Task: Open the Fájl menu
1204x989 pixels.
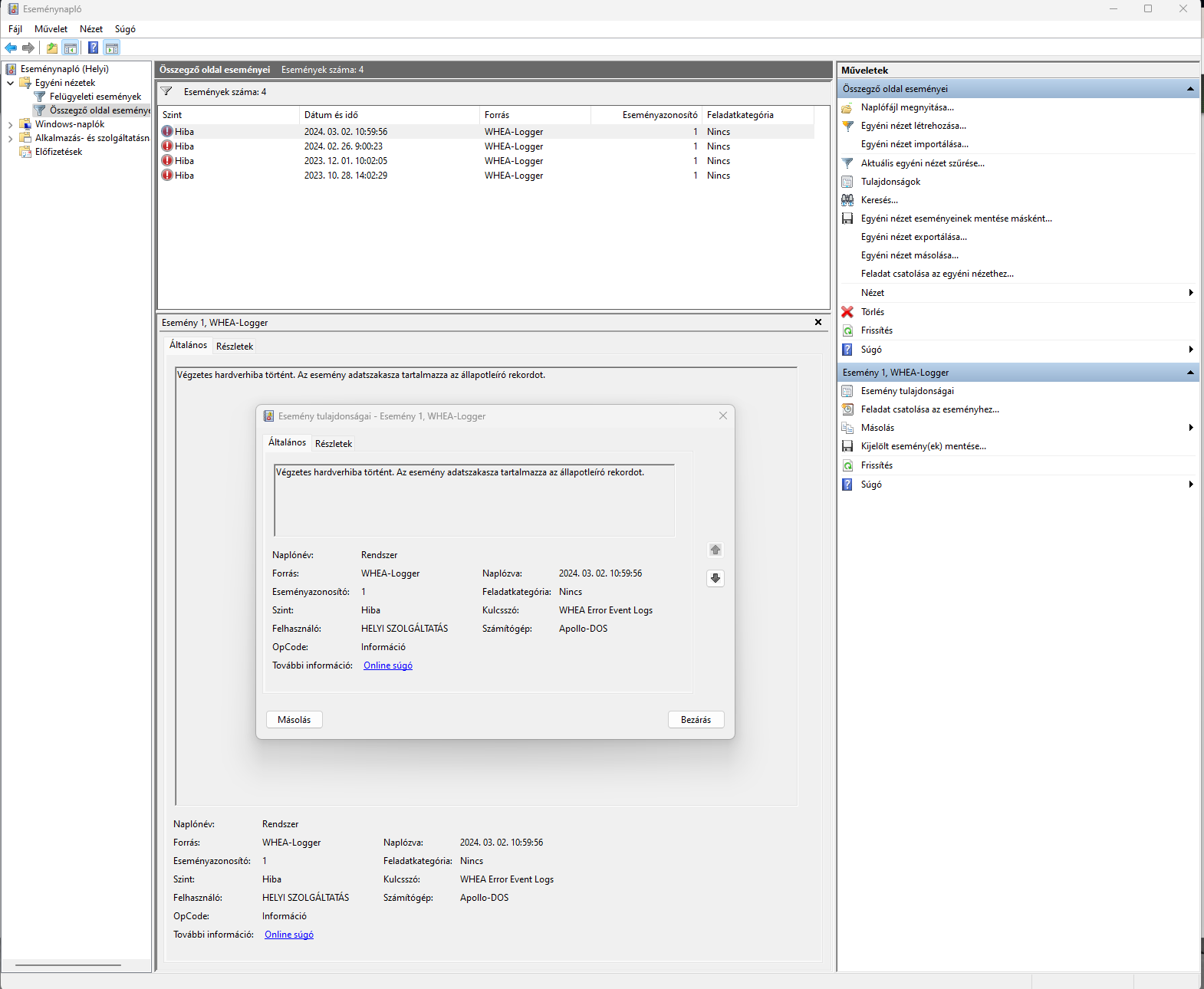Action: pos(15,29)
